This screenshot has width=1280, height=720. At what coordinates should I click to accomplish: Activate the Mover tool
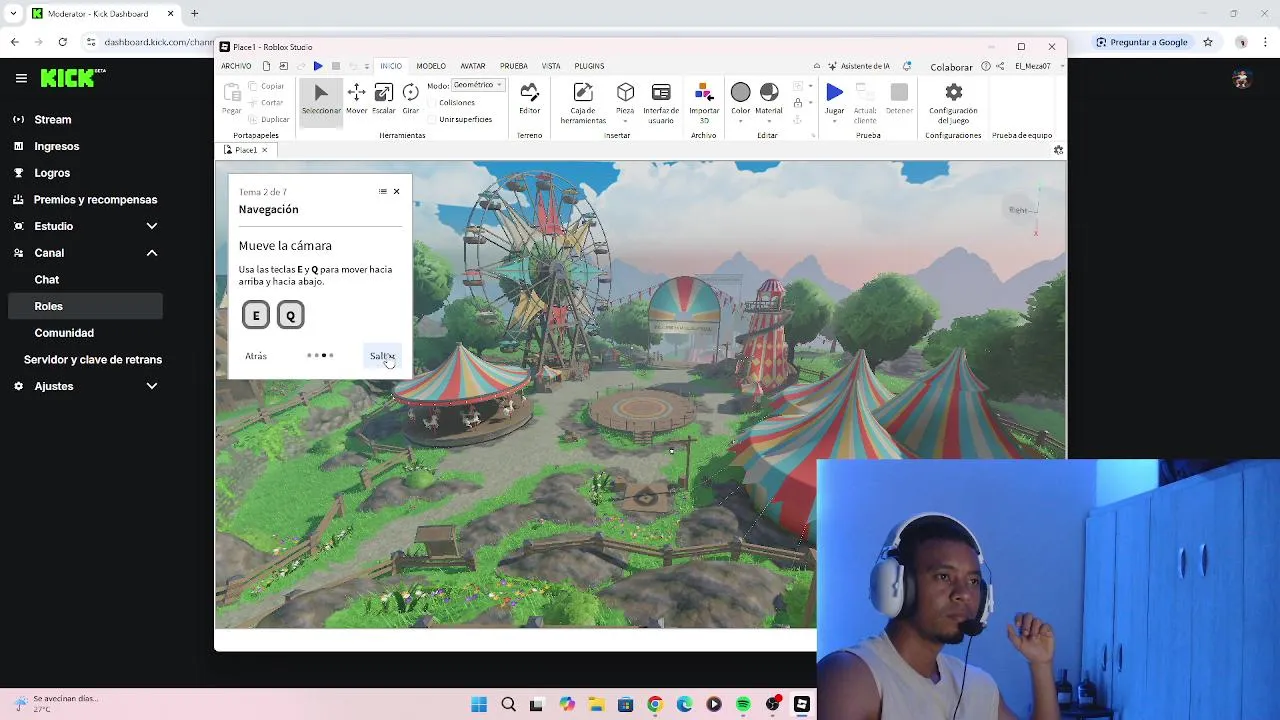(x=356, y=99)
